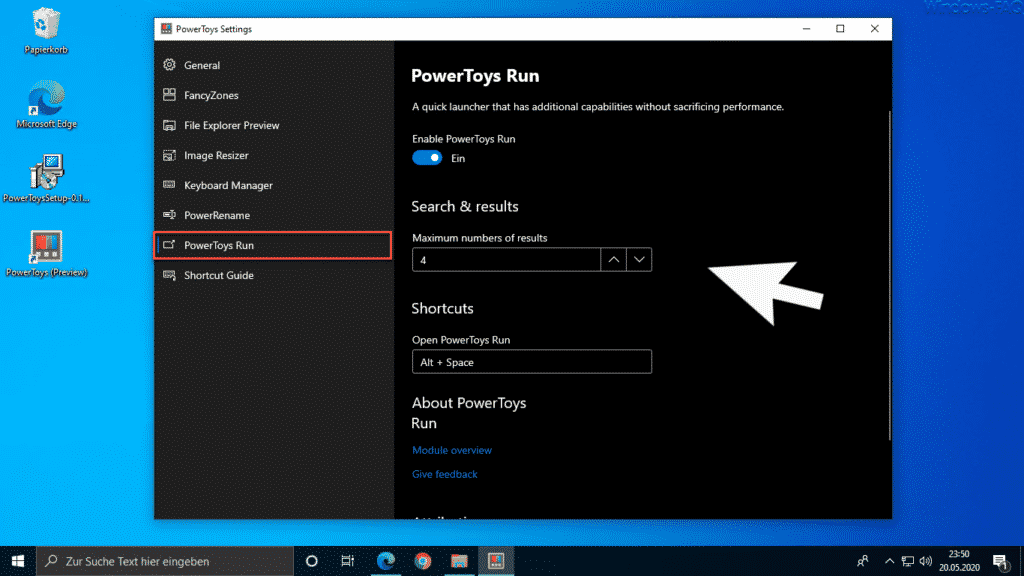Open third pinned taskbar app after Chrome
Image resolution: width=1024 pixels, height=576 pixels.
459,561
